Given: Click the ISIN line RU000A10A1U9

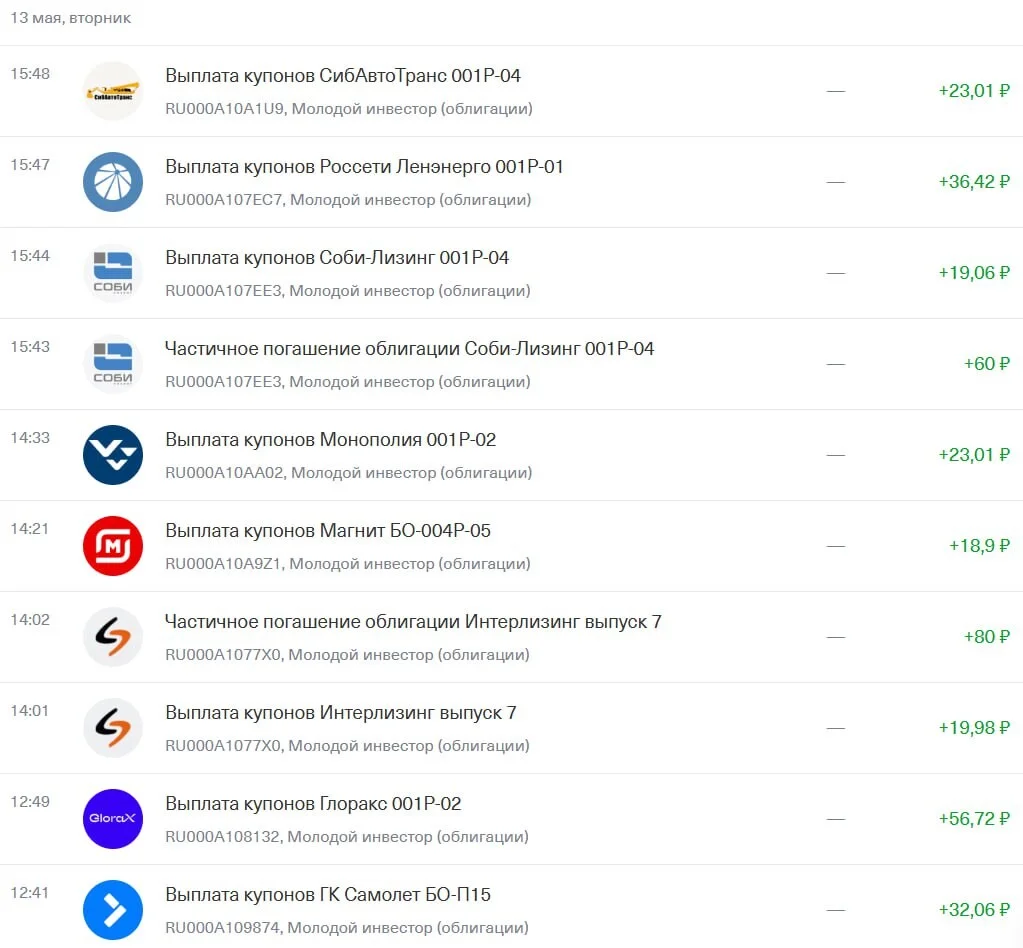Looking at the screenshot, I should point(349,109).
